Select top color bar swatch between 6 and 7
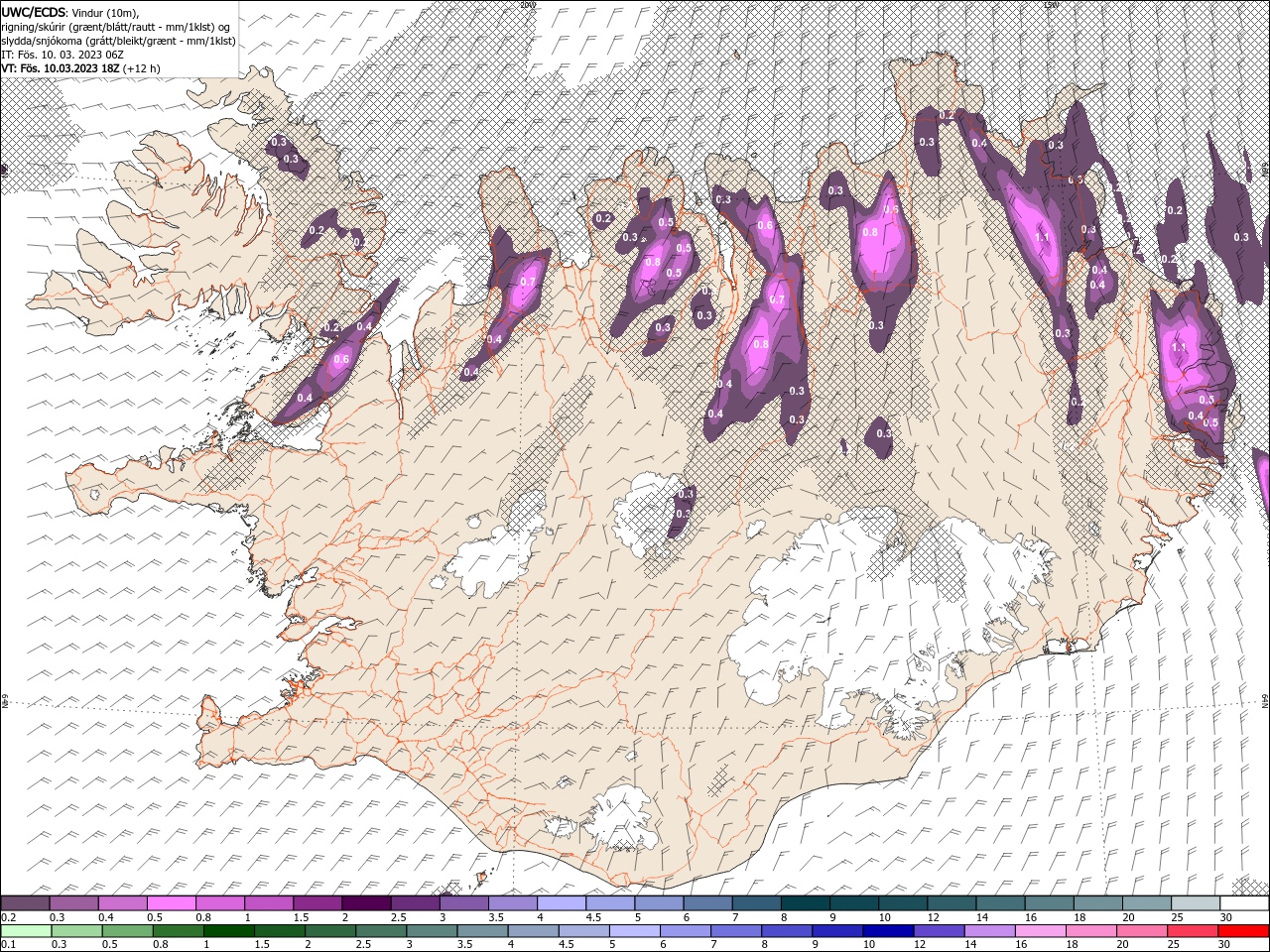Screen dimensions: 1270x952 707,902
